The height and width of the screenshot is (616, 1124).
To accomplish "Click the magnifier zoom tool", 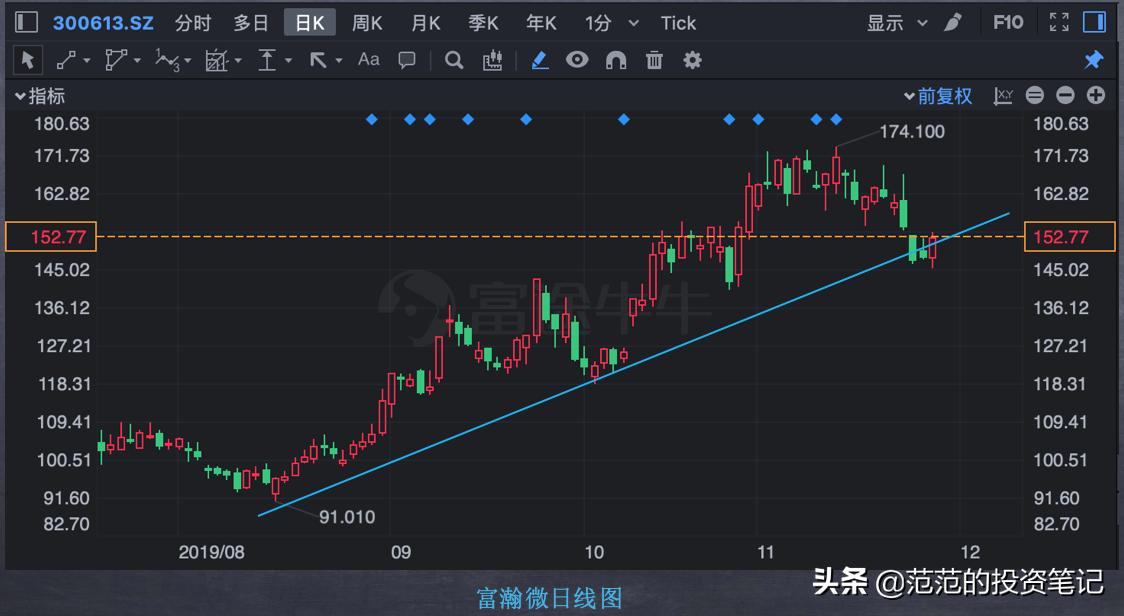I will click(x=455, y=60).
